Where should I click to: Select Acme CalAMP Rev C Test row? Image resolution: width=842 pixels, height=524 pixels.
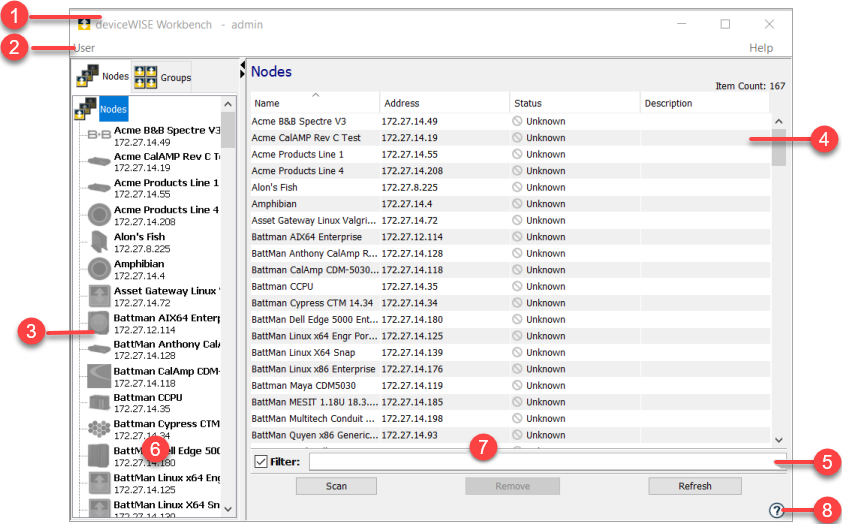coord(510,137)
